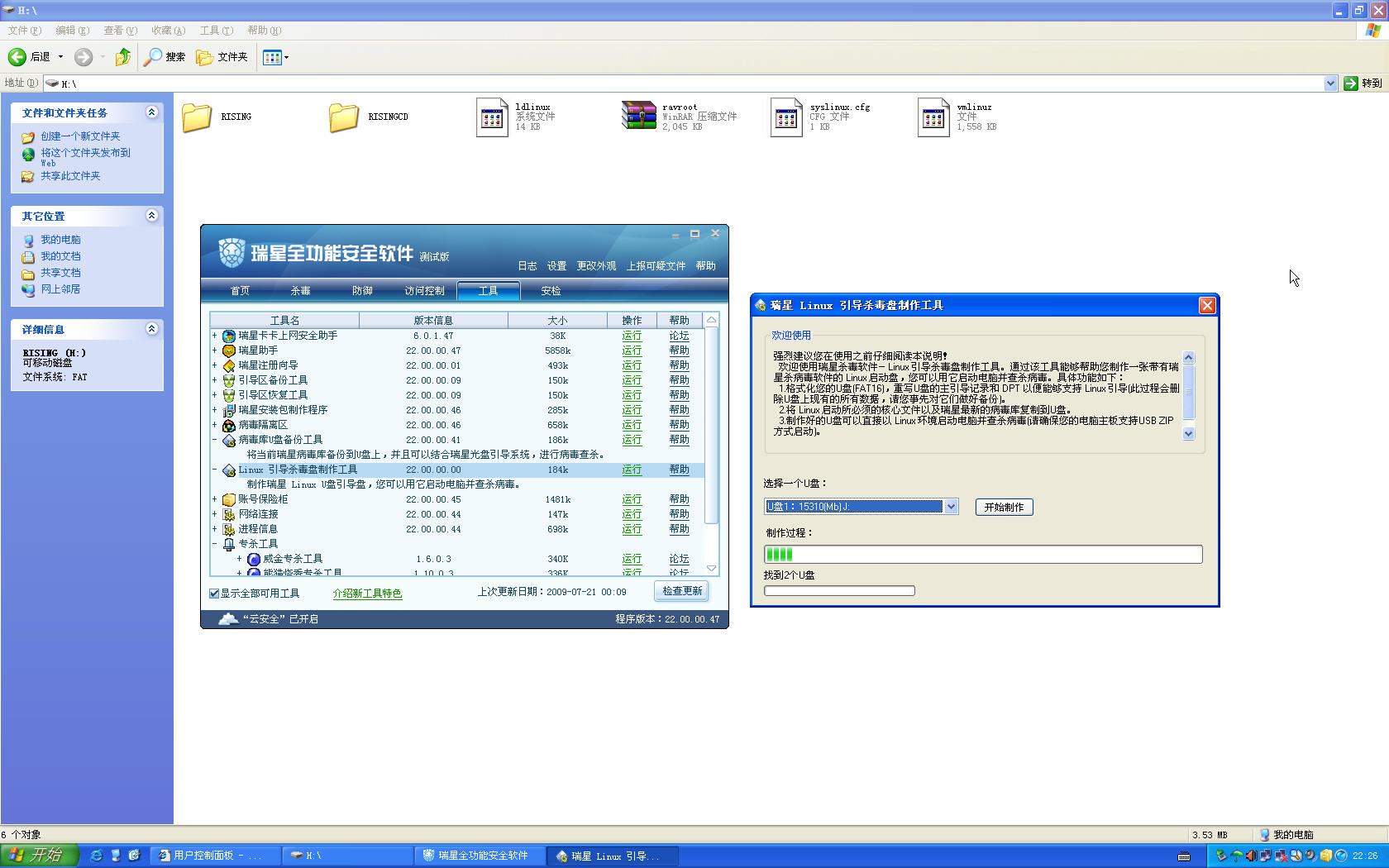Switch to the 杀毒 tab
Viewport: 1389px width, 868px height.
(300, 291)
